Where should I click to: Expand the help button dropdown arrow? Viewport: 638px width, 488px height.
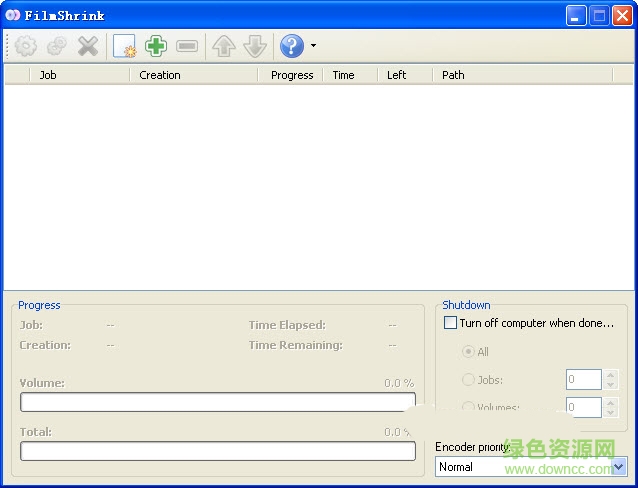tap(313, 46)
